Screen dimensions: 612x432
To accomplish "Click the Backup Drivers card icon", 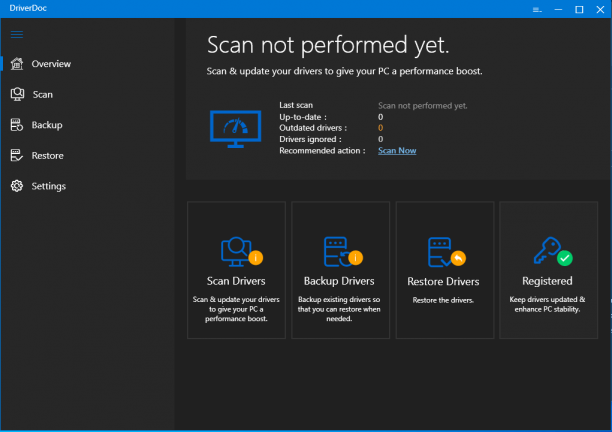I will coord(343,252).
